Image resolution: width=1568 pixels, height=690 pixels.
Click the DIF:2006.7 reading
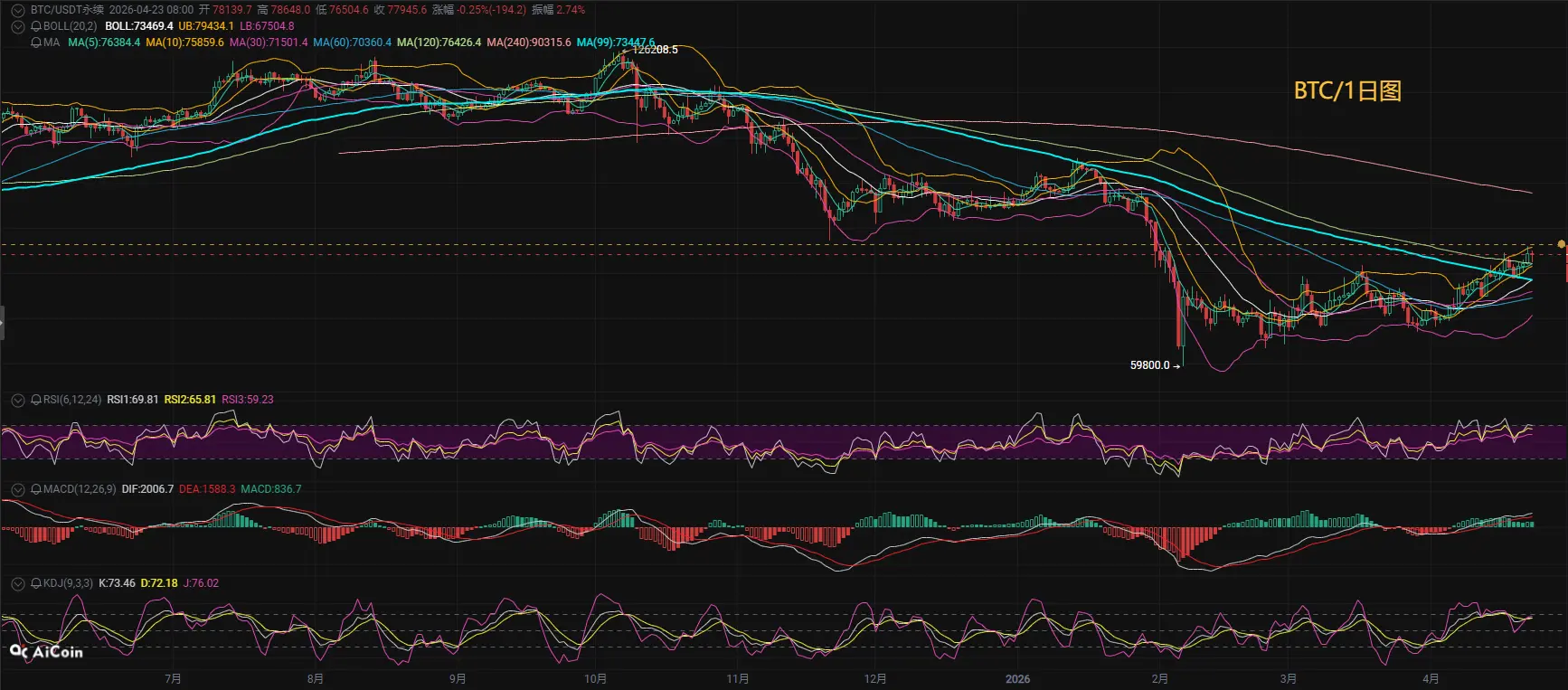click(x=147, y=489)
